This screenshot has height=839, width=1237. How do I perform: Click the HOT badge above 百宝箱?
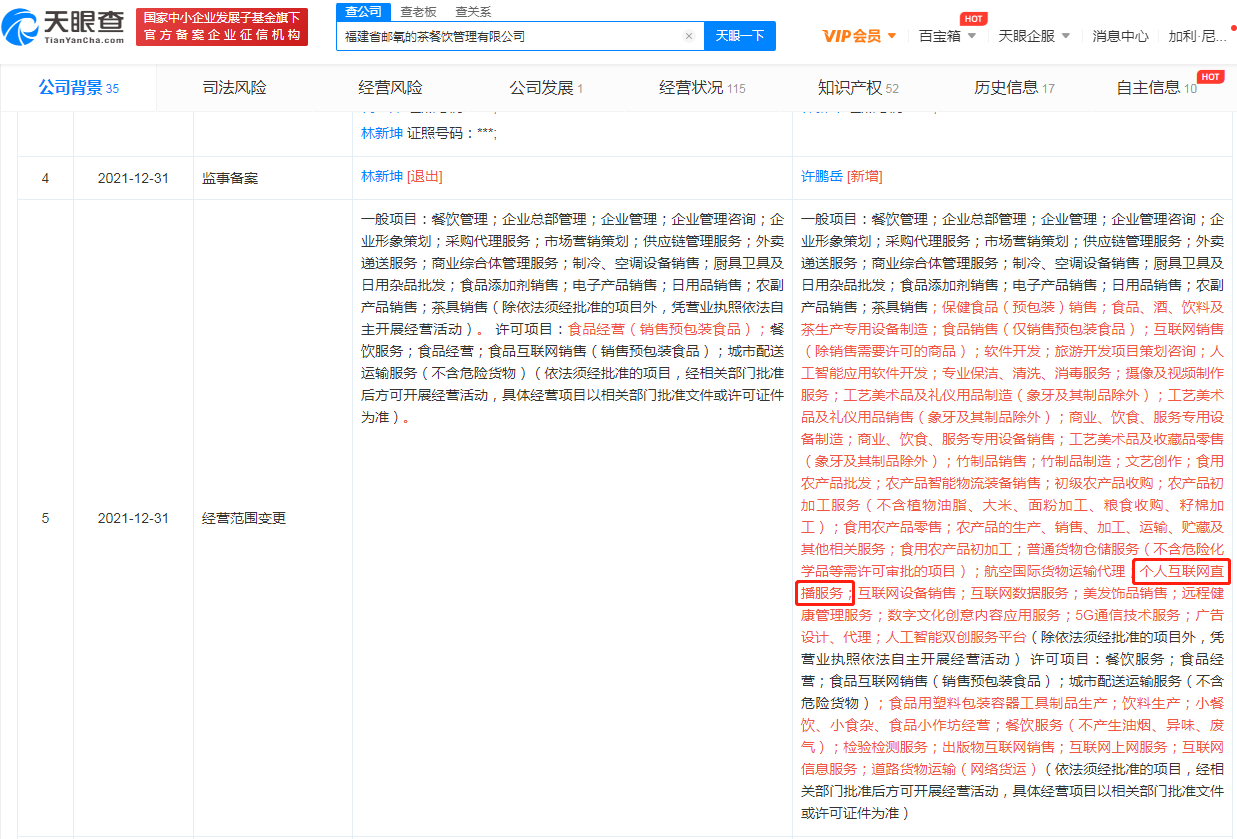[x=972, y=18]
